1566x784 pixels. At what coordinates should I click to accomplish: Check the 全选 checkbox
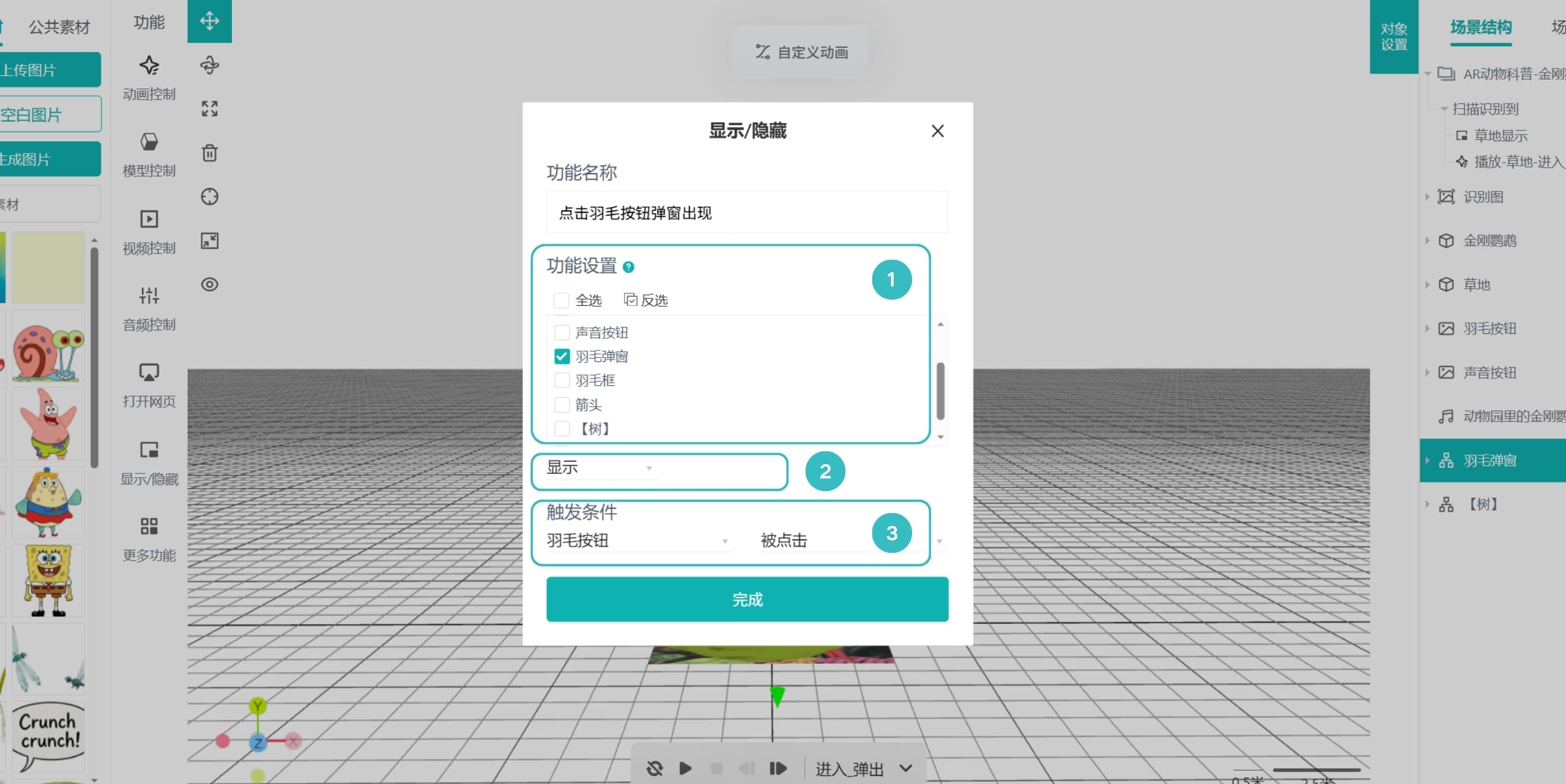(561, 300)
